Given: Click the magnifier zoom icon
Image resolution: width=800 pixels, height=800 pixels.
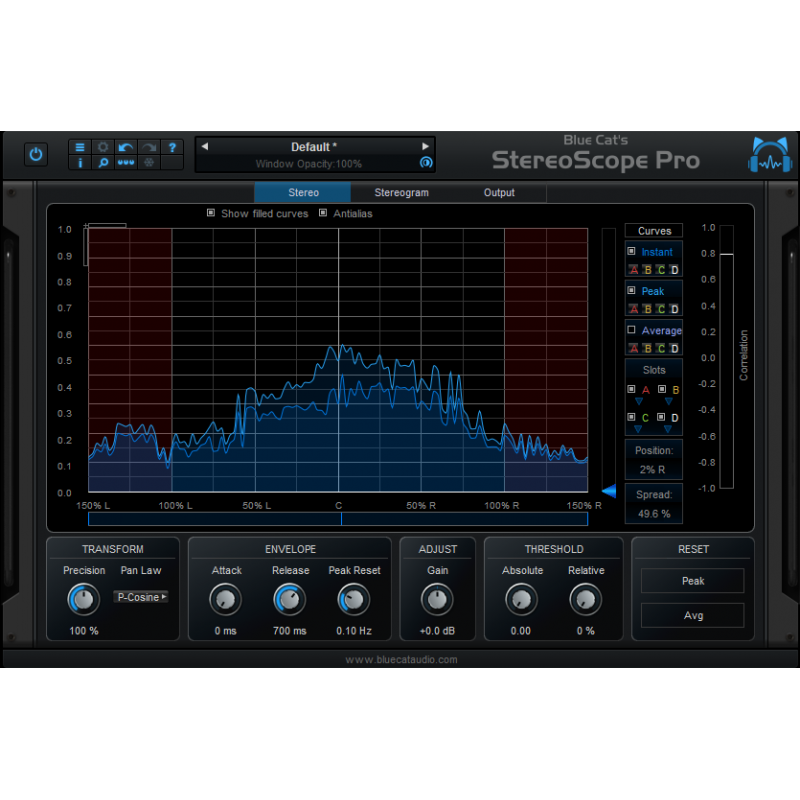Looking at the screenshot, I should tap(103, 162).
